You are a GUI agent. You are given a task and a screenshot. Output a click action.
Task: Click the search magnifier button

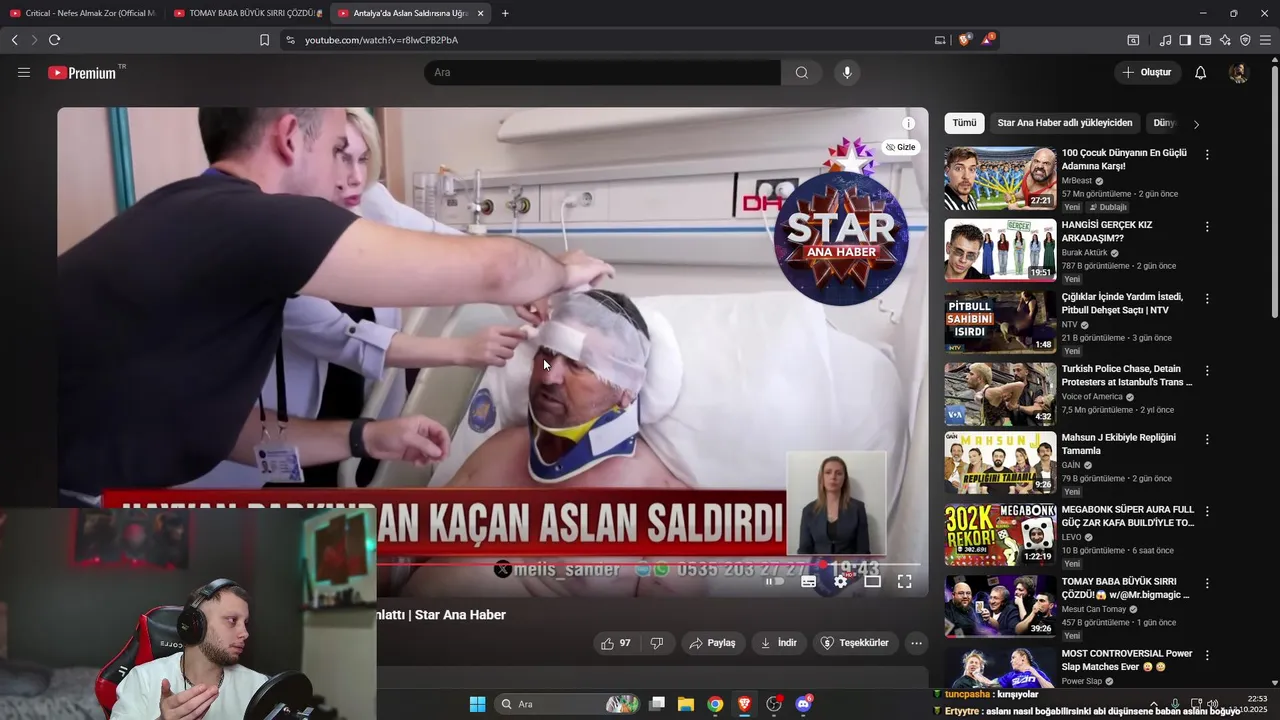[x=802, y=72]
